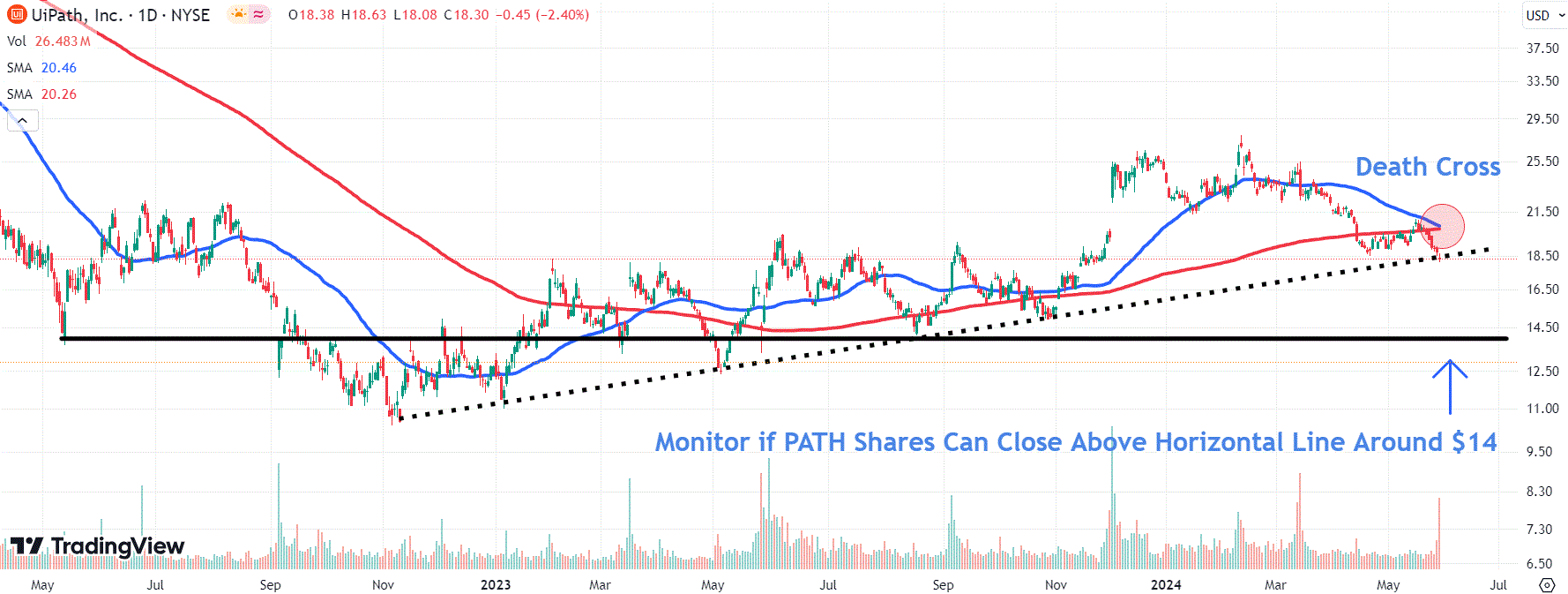Collapse the indicator legend with the chevron
The image size is (1568, 594).
click(23, 120)
